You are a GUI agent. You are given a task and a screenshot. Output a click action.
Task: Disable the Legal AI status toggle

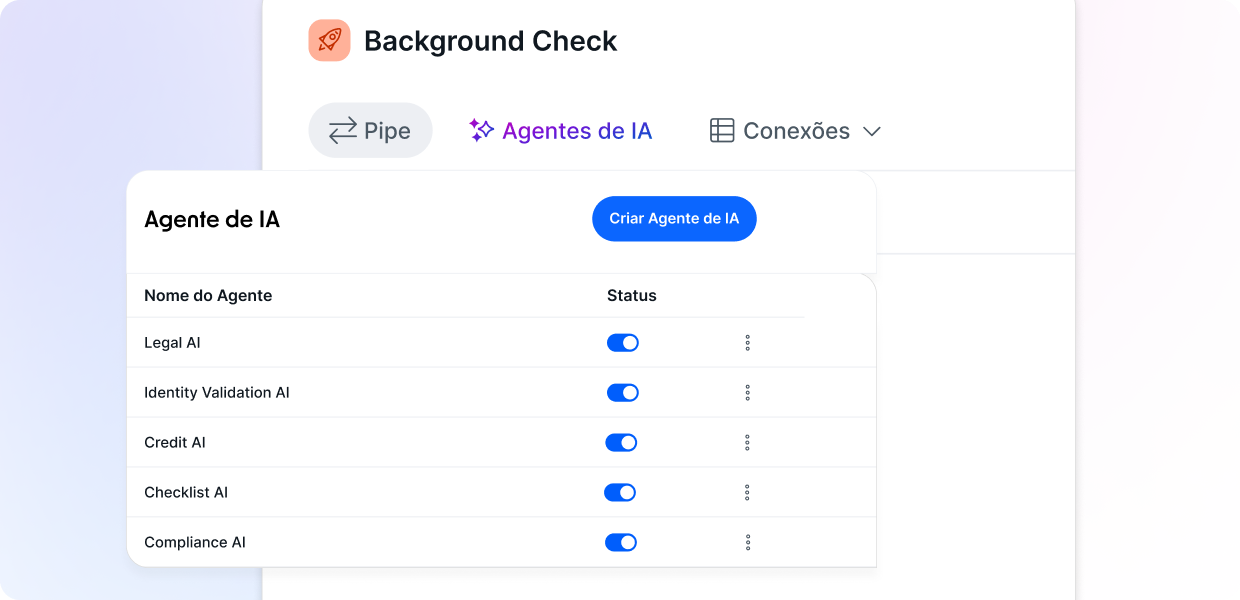[x=622, y=343]
